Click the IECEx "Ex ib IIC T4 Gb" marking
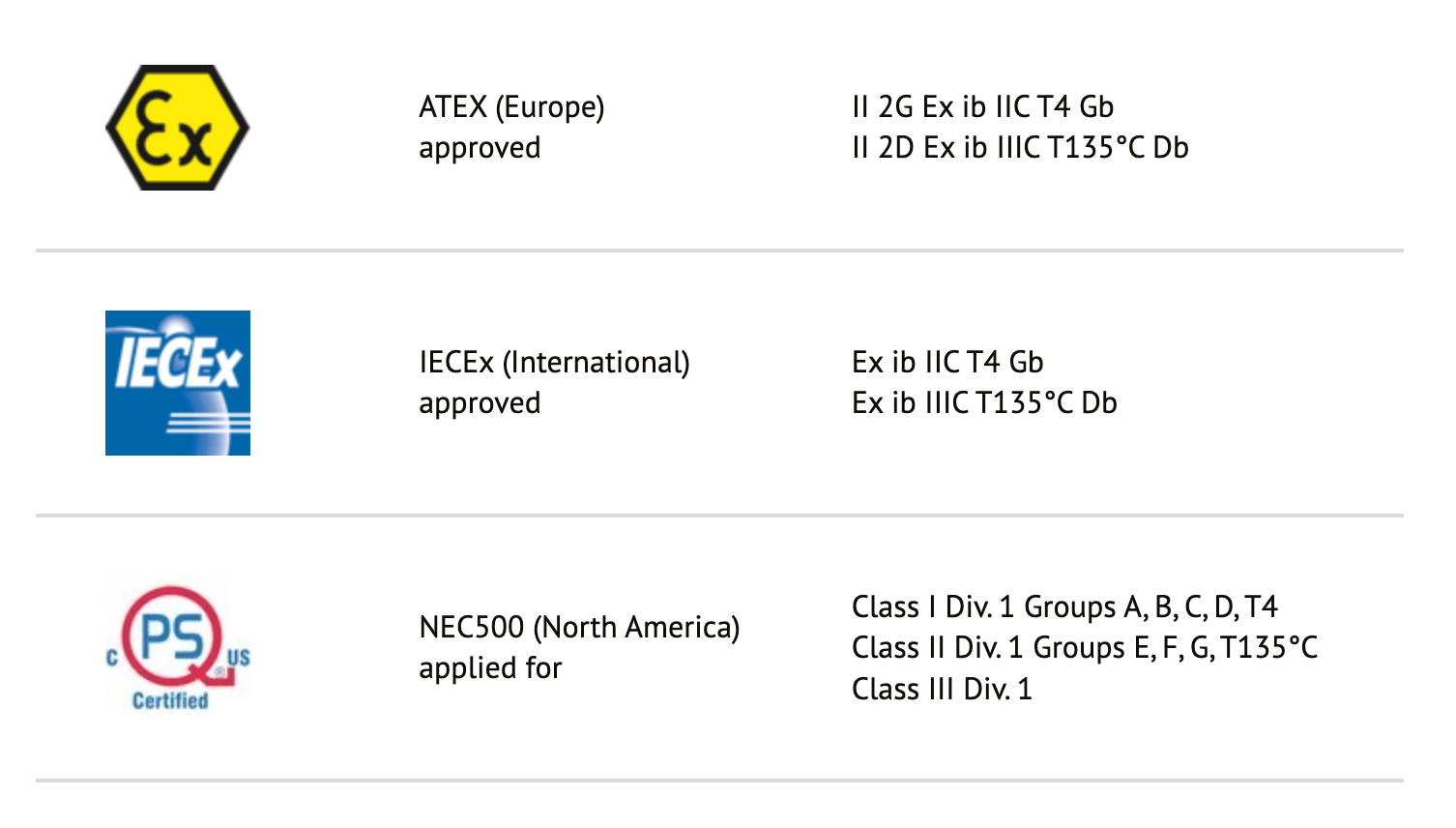The width and height of the screenshot is (1456, 828). [947, 362]
